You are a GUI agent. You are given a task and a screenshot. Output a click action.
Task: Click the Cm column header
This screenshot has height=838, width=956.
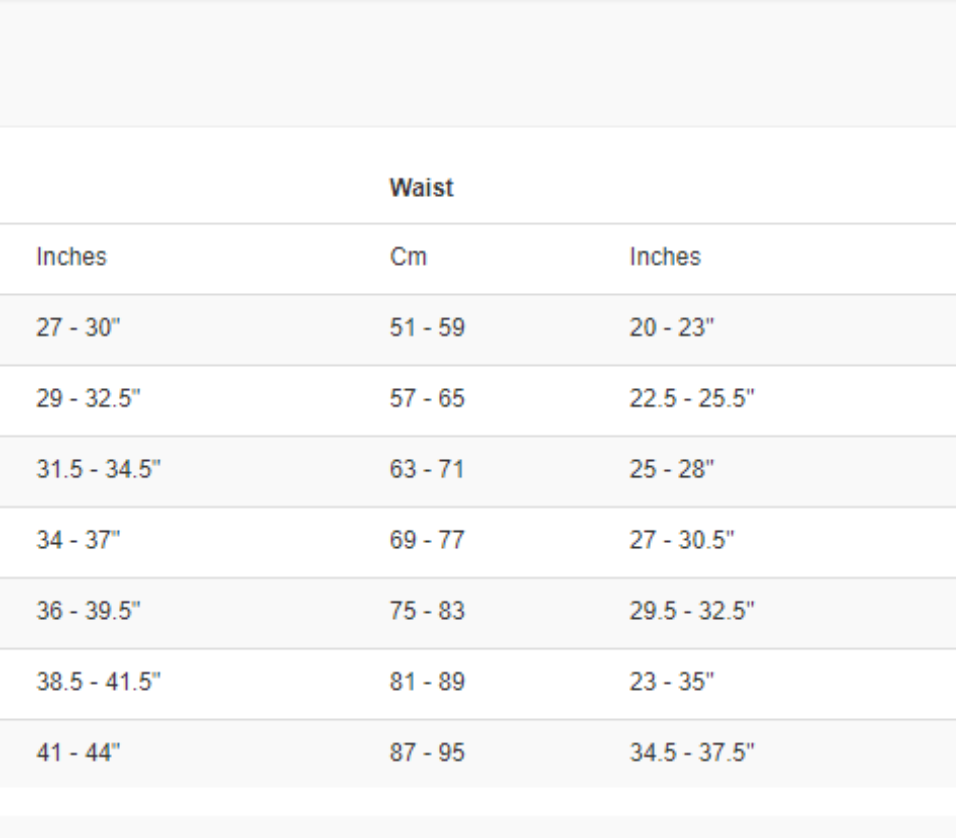click(x=408, y=257)
